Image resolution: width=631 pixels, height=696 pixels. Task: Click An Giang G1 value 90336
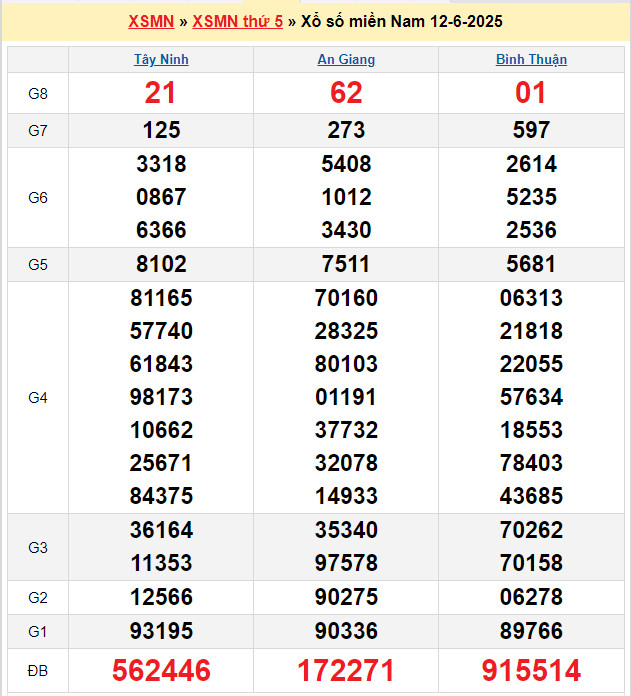(346, 631)
